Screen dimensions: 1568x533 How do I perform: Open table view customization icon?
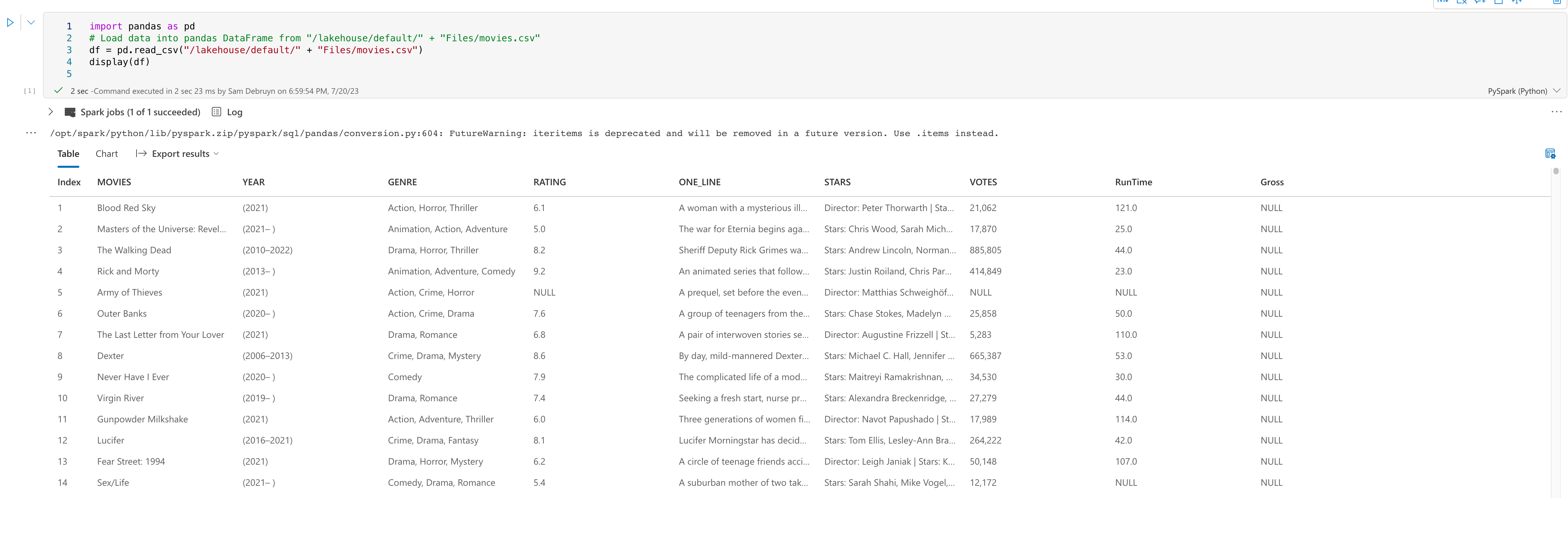1550,154
